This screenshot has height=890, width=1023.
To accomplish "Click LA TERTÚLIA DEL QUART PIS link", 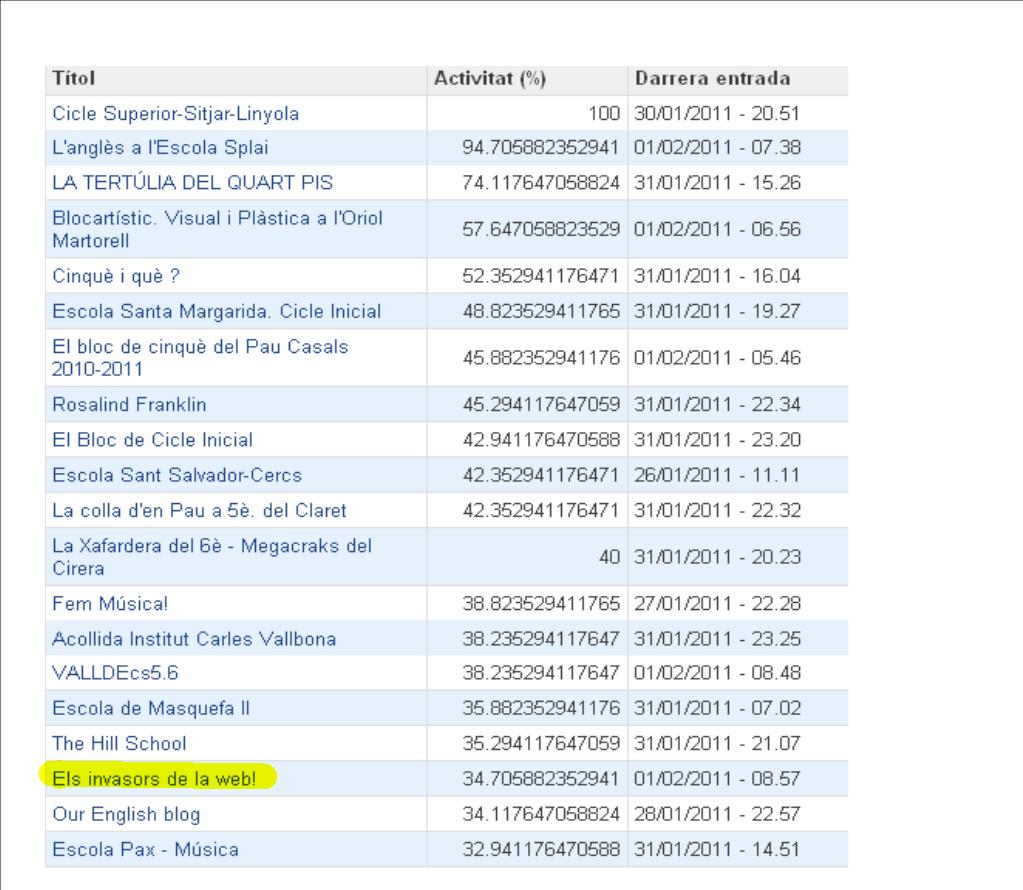I will click(192, 183).
